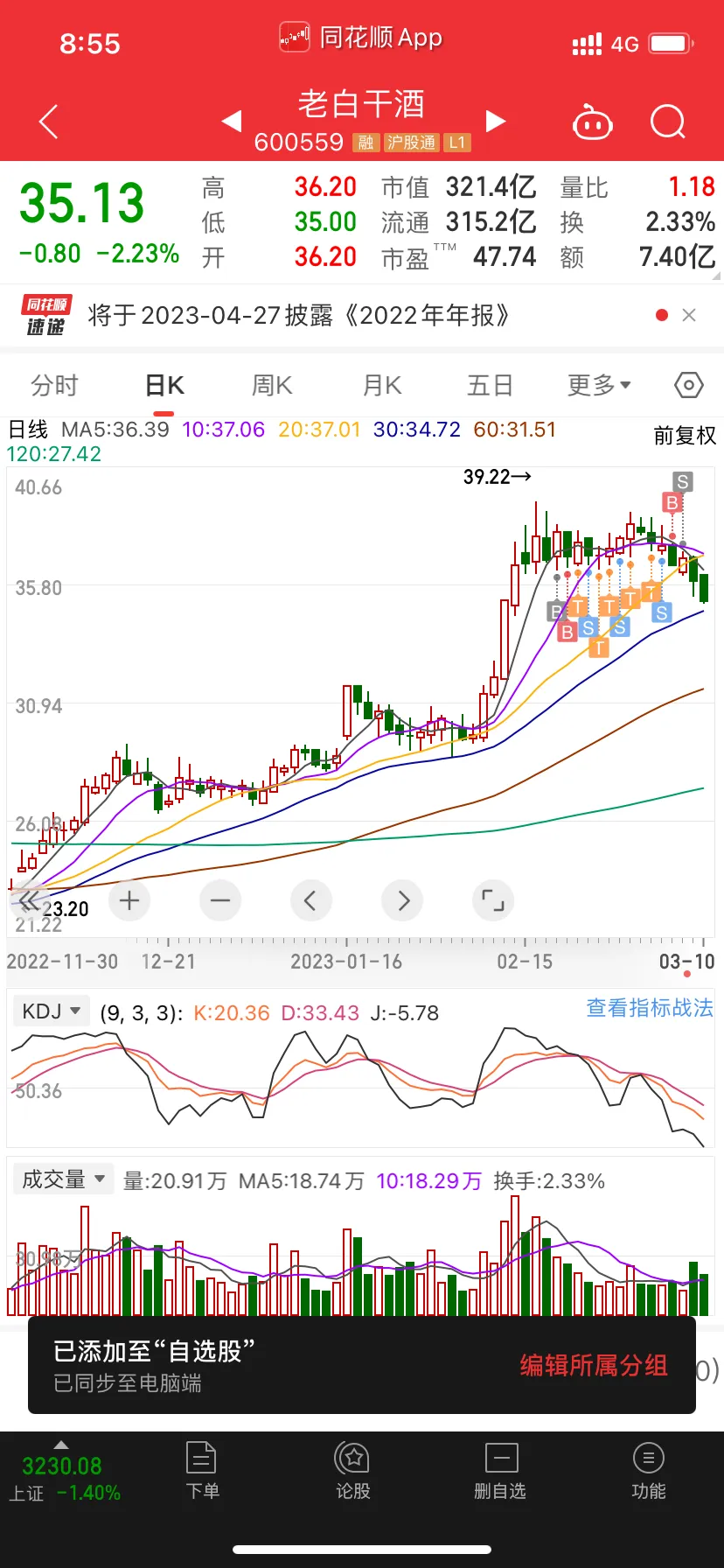Shift chart left with arrow button
Image resolution: width=724 pixels, height=1568 pixels.
pyautogui.click(x=310, y=900)
